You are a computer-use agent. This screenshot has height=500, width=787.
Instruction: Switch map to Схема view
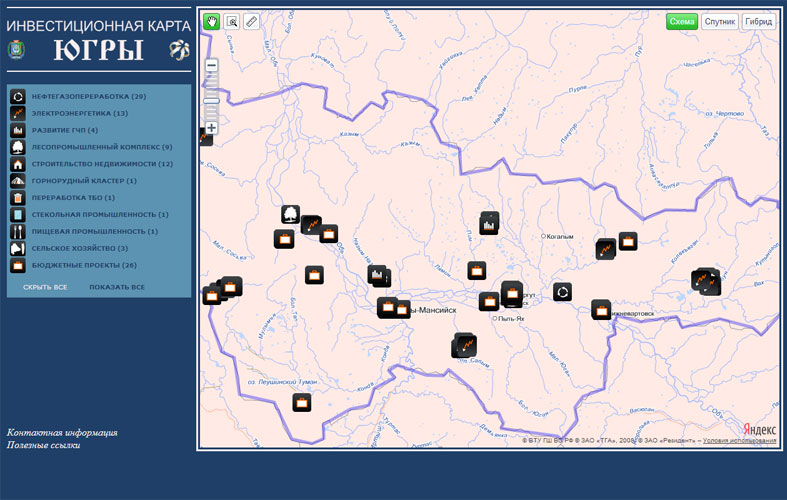(682, 22)
